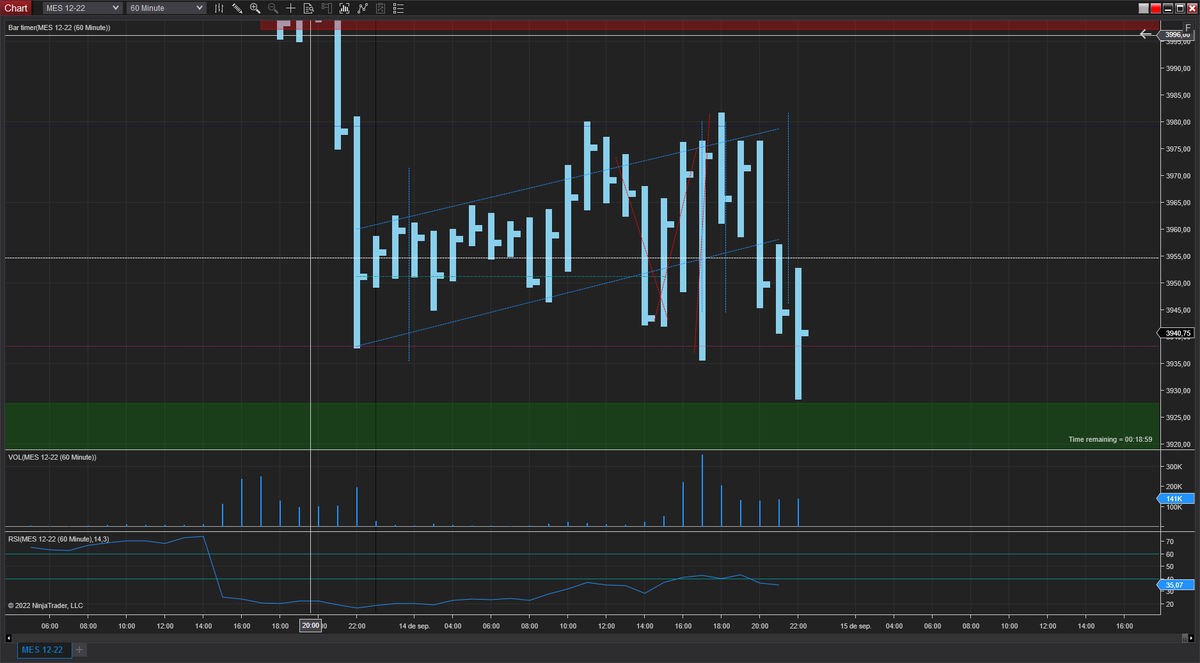1200x663 pixels.
Task: Click the 15 de sep. date label
Action: [x=855, y=626]
